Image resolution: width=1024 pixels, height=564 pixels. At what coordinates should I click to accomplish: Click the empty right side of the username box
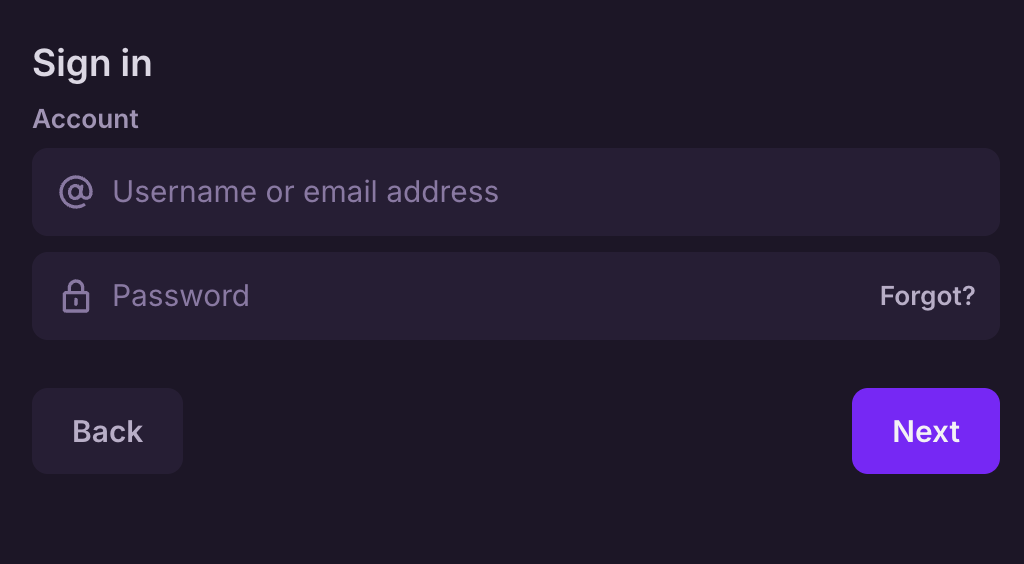tap(800, 192)
